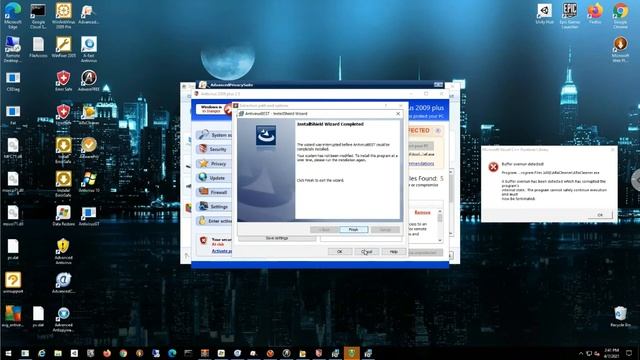Open WinAntiVirus 2009 Pro desktop icon

(x=63, y=16)
